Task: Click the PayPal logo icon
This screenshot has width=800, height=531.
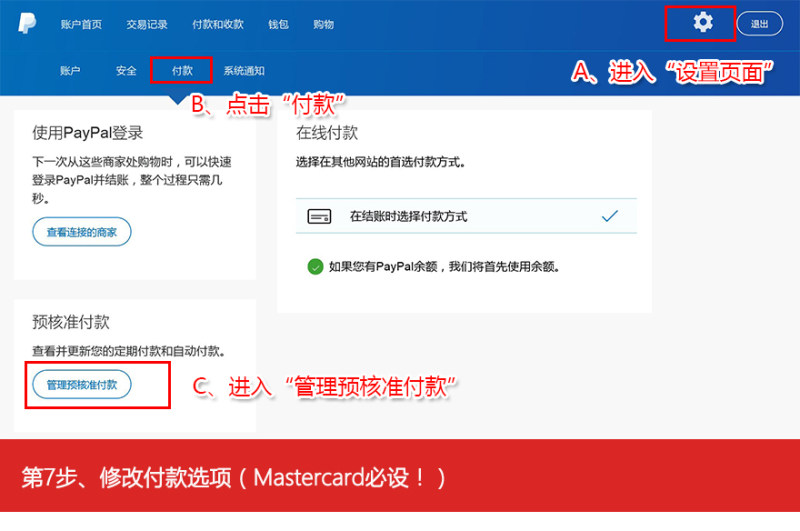Action: (27, 23)
